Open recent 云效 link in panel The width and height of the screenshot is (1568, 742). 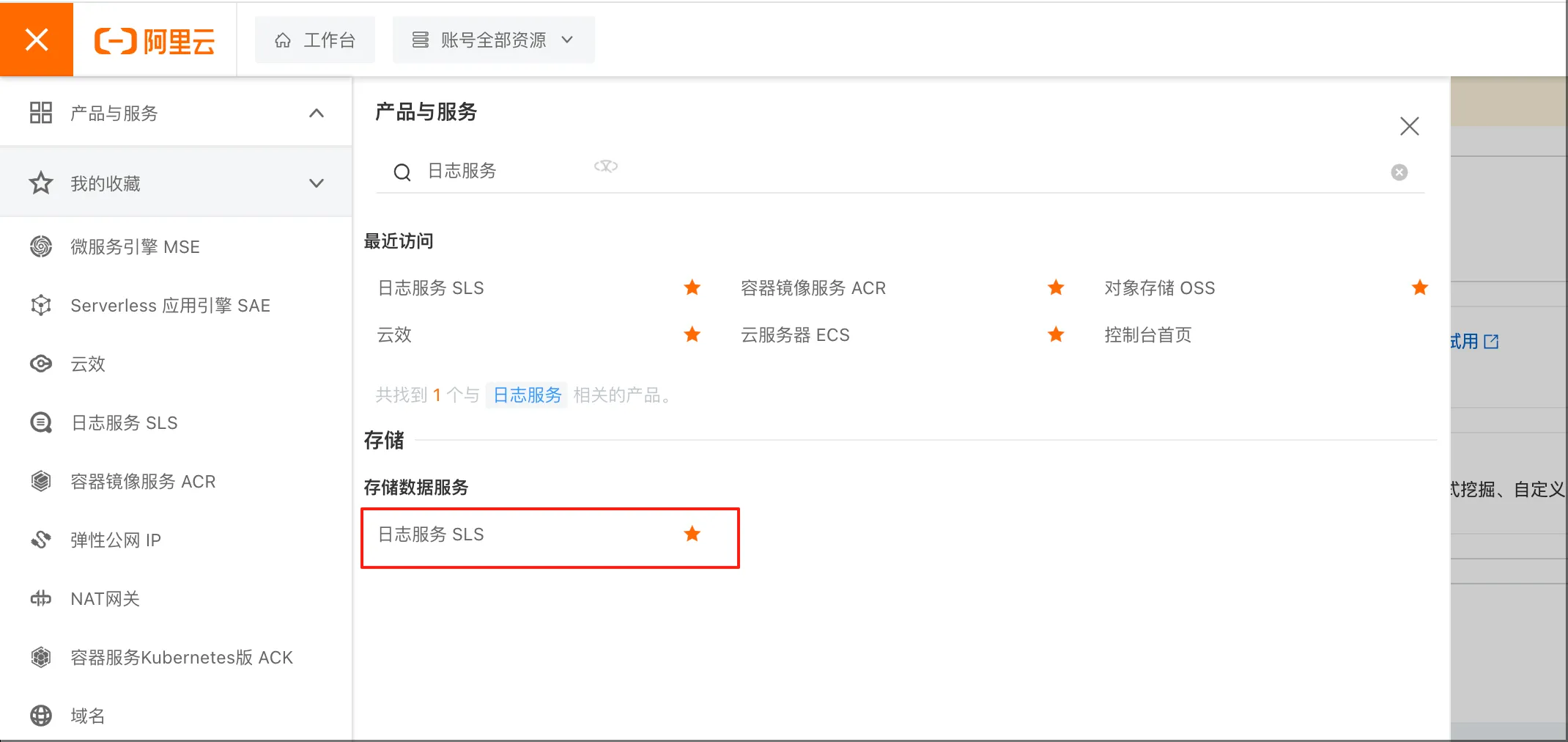tap(394, 335)
